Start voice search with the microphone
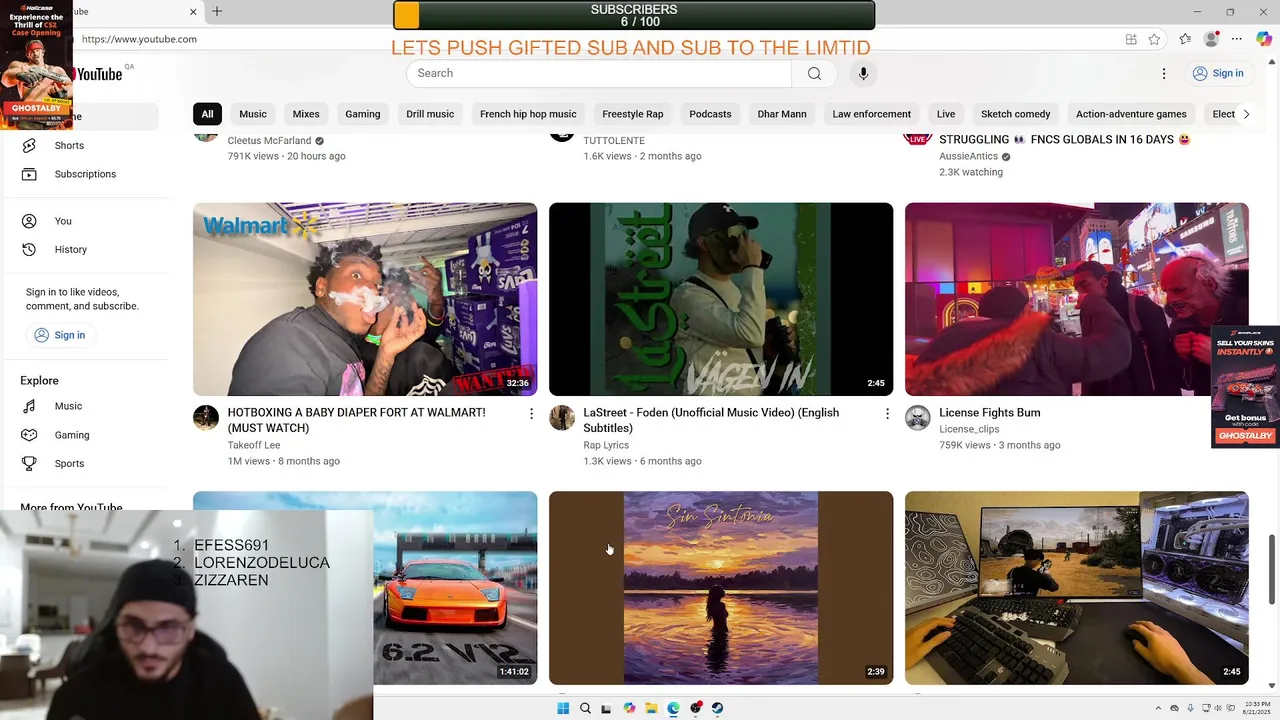The height and width of the screenshot is (720, 1280). 863,73
